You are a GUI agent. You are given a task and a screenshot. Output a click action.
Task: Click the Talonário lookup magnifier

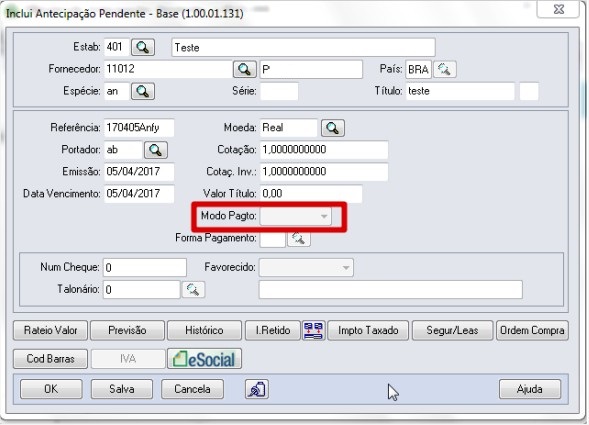click(193, 290)
